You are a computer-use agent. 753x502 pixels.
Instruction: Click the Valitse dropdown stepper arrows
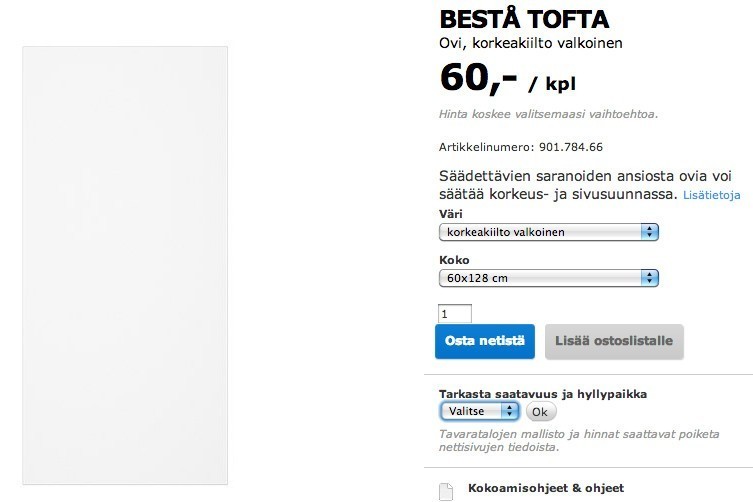click(x=510, y=411)
